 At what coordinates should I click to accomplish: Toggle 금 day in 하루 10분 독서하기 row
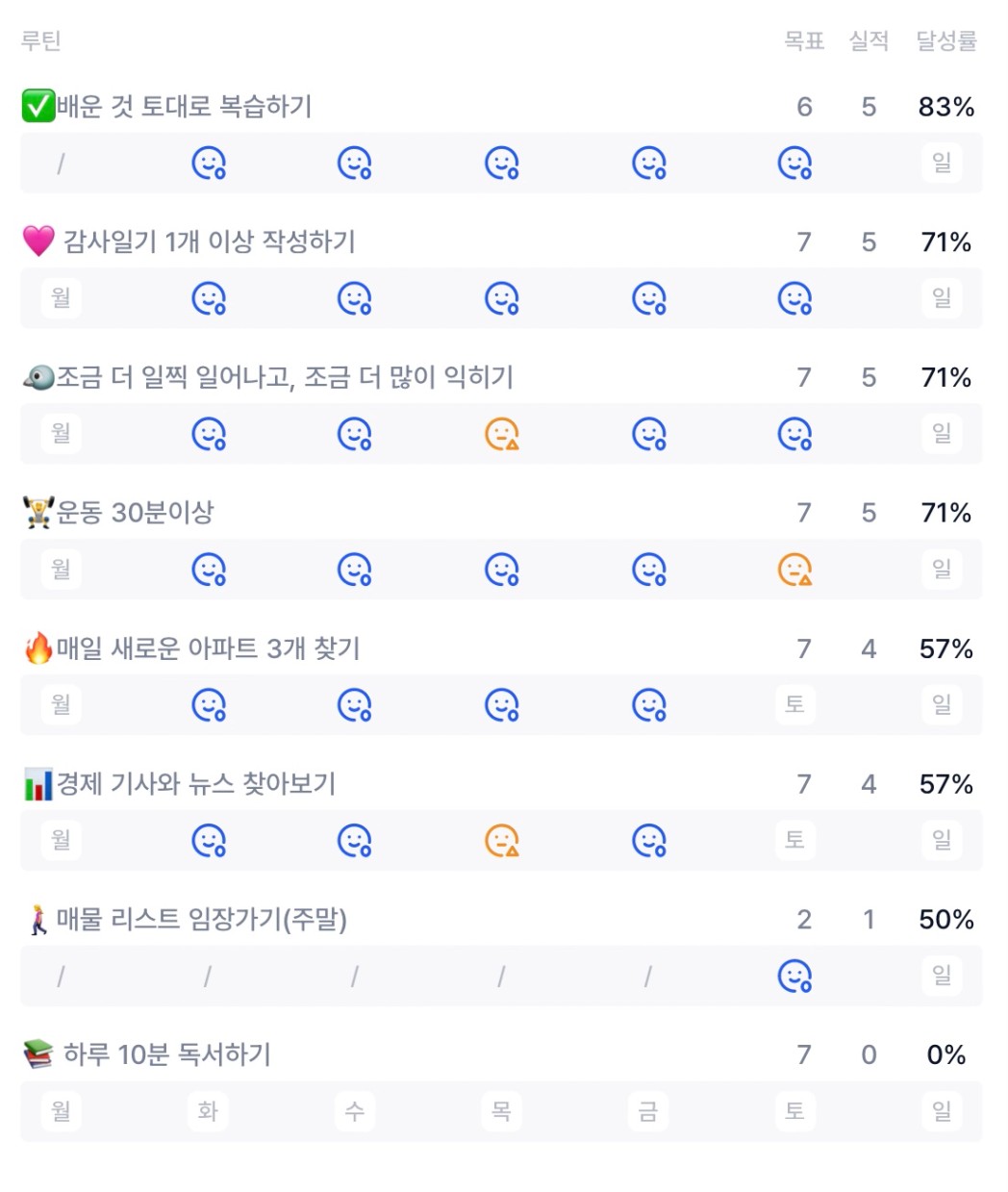pyautogui.click(x=648, y=1112)
